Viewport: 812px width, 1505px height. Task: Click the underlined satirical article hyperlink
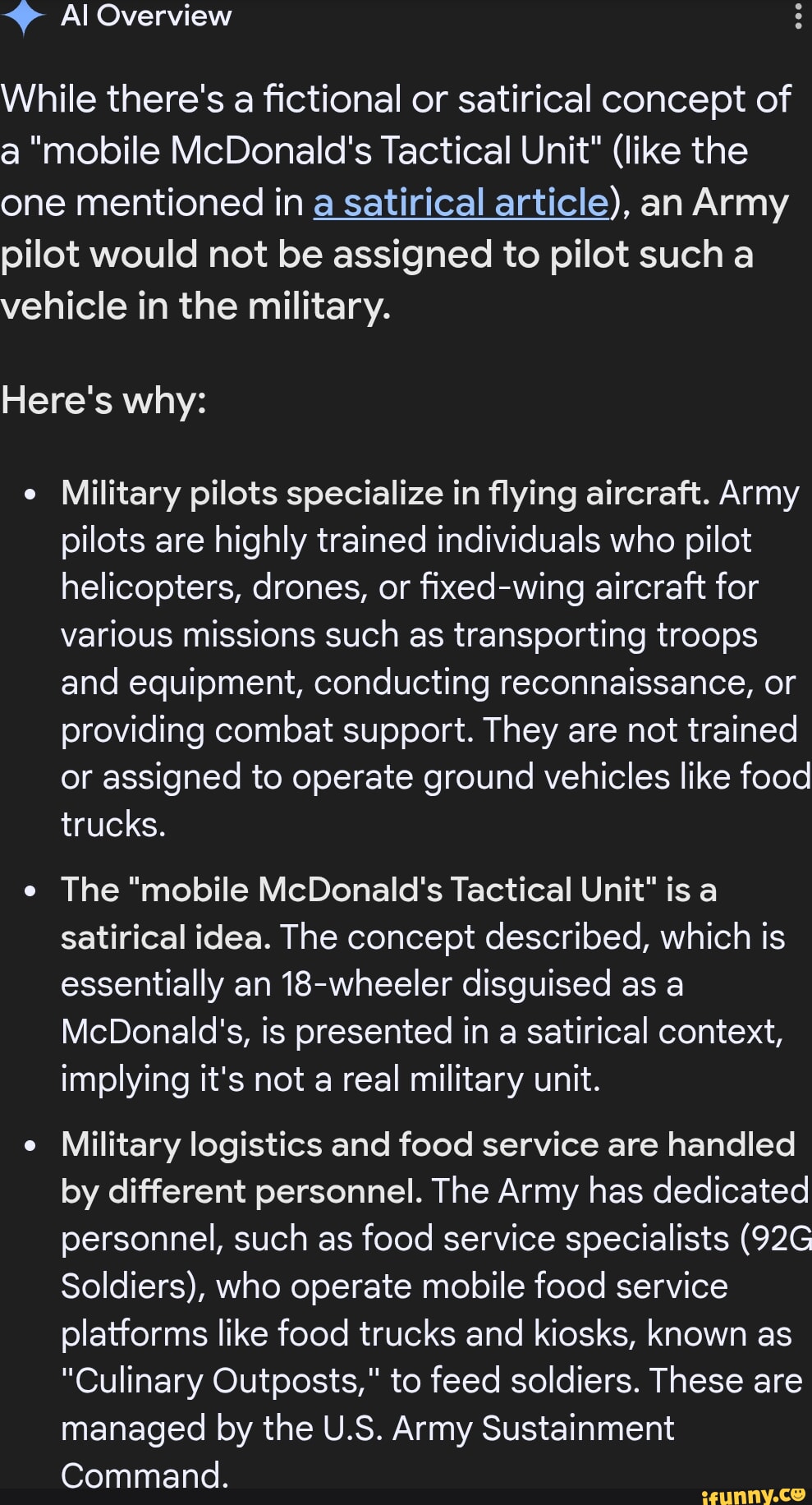pos(456,203)
